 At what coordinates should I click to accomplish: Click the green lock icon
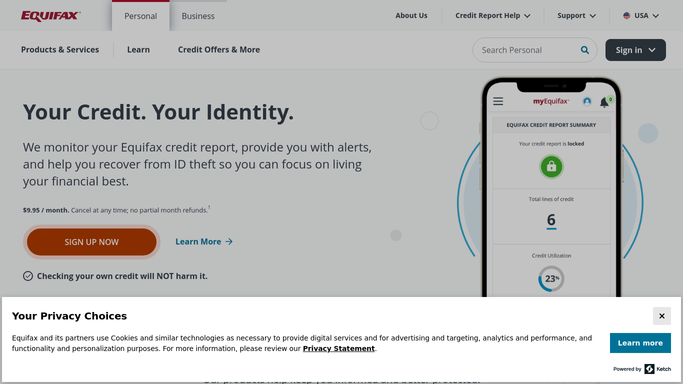[551, 166]
